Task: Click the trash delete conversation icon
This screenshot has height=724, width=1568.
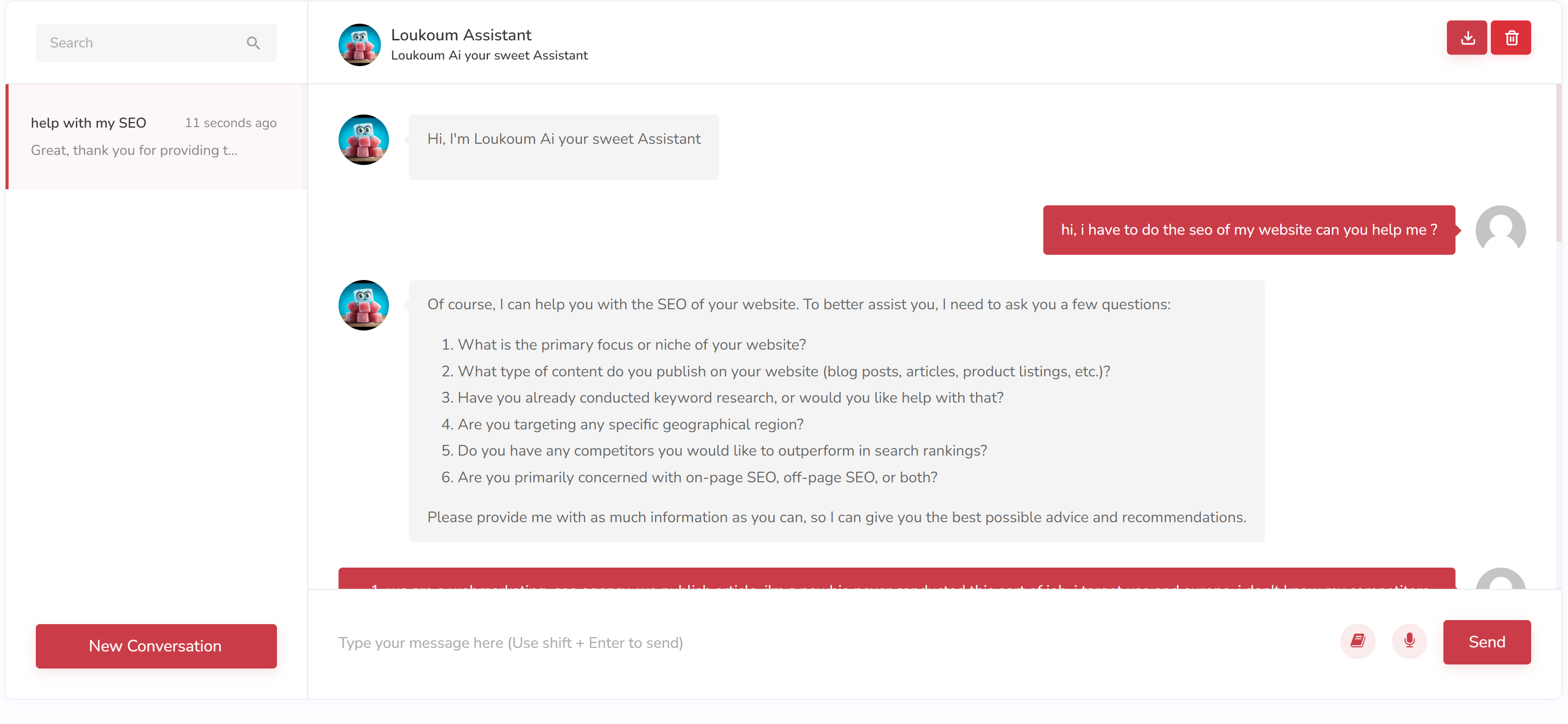Action: click(x=1510, y=38)
